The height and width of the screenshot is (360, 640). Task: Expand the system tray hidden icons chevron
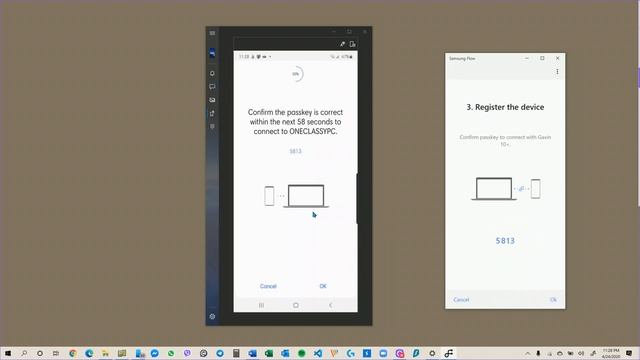point(527,353)
